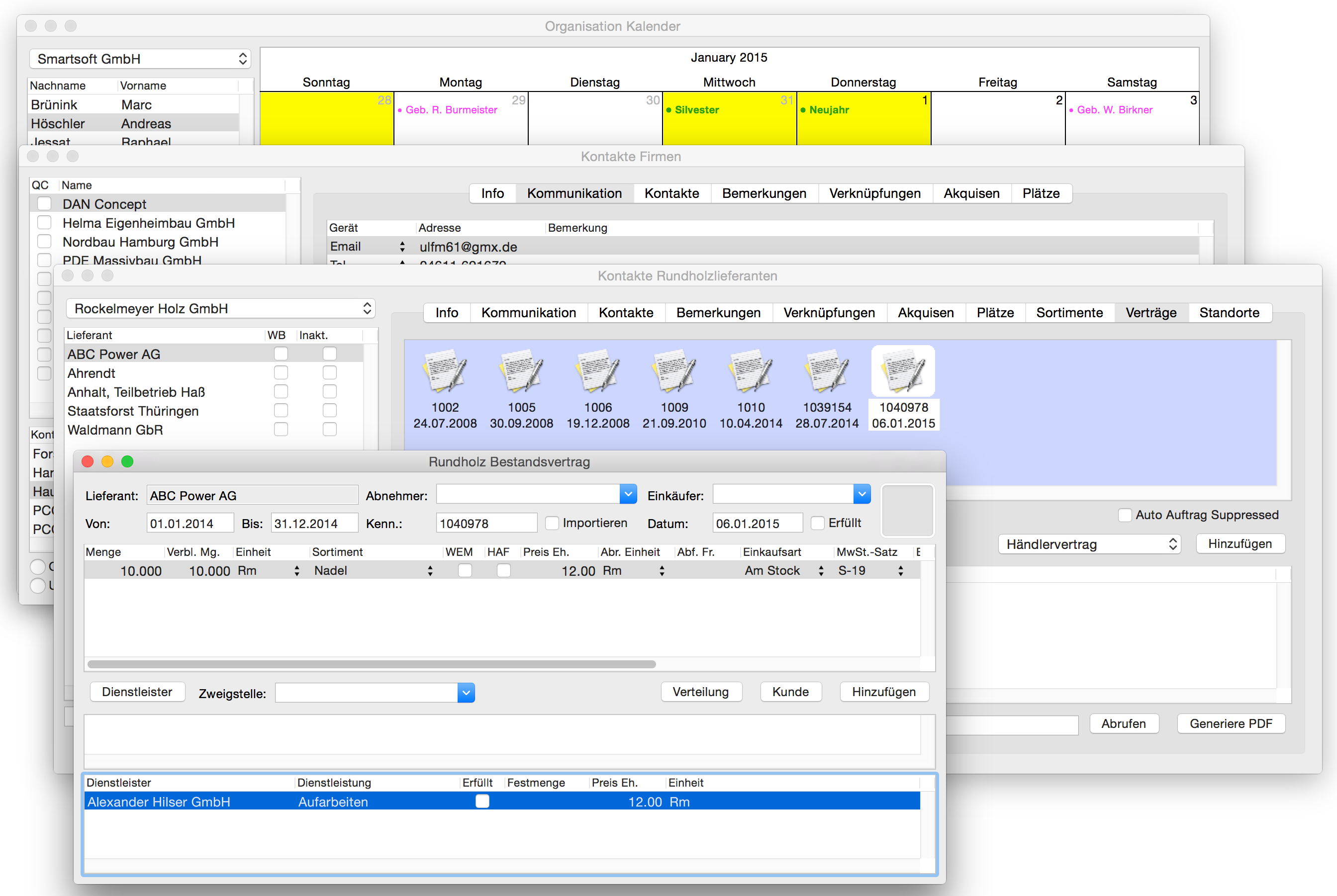Screen dimensions: 1337x896
Task: Open the Zweigstelle combo box arrow
Action: pos(466,693)
